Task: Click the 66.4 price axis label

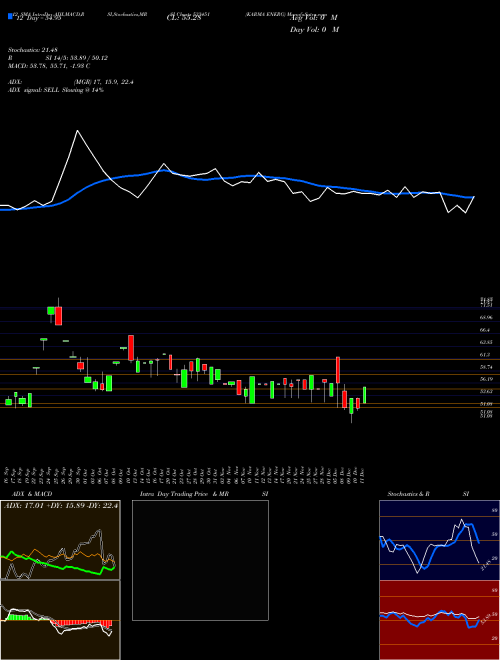Action: [x=484, y=330]
